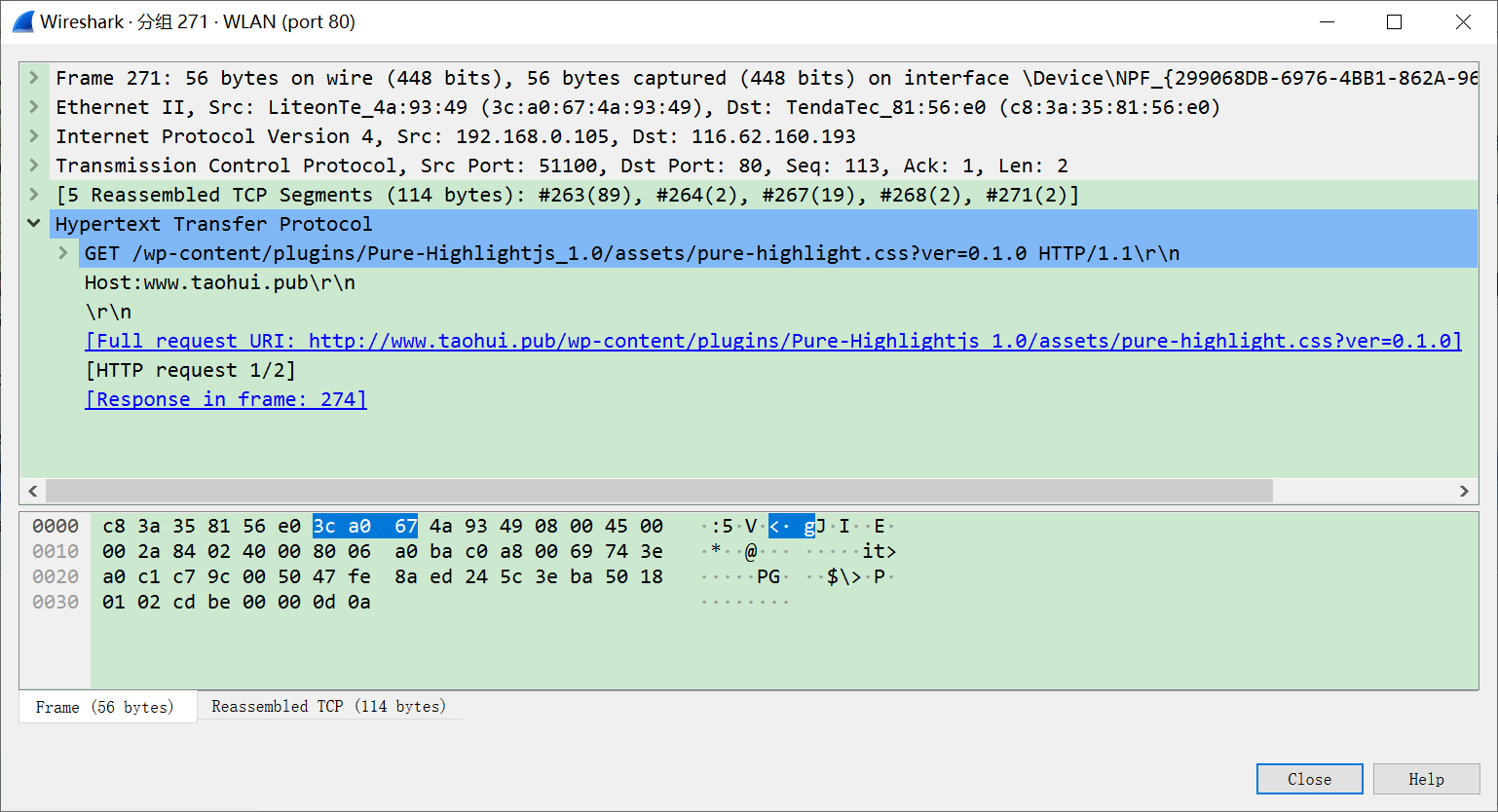The image size is (1498, 812).
Task: Expand the Ethernet II row
Action: coord(34,107)
